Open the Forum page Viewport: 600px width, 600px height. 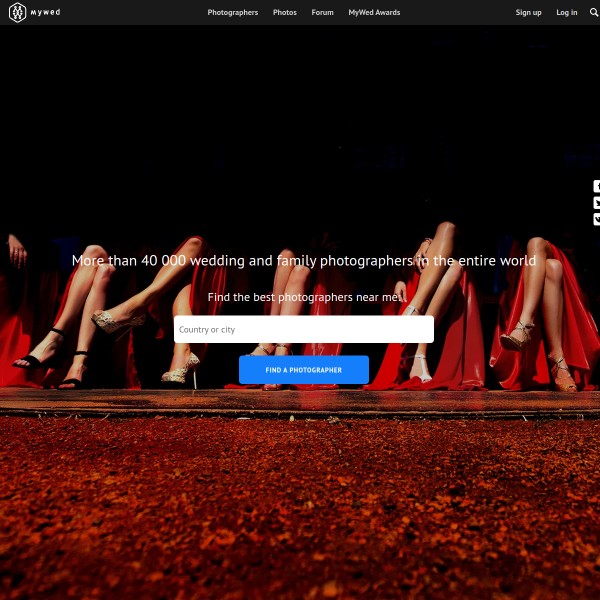tap(322, 12)
